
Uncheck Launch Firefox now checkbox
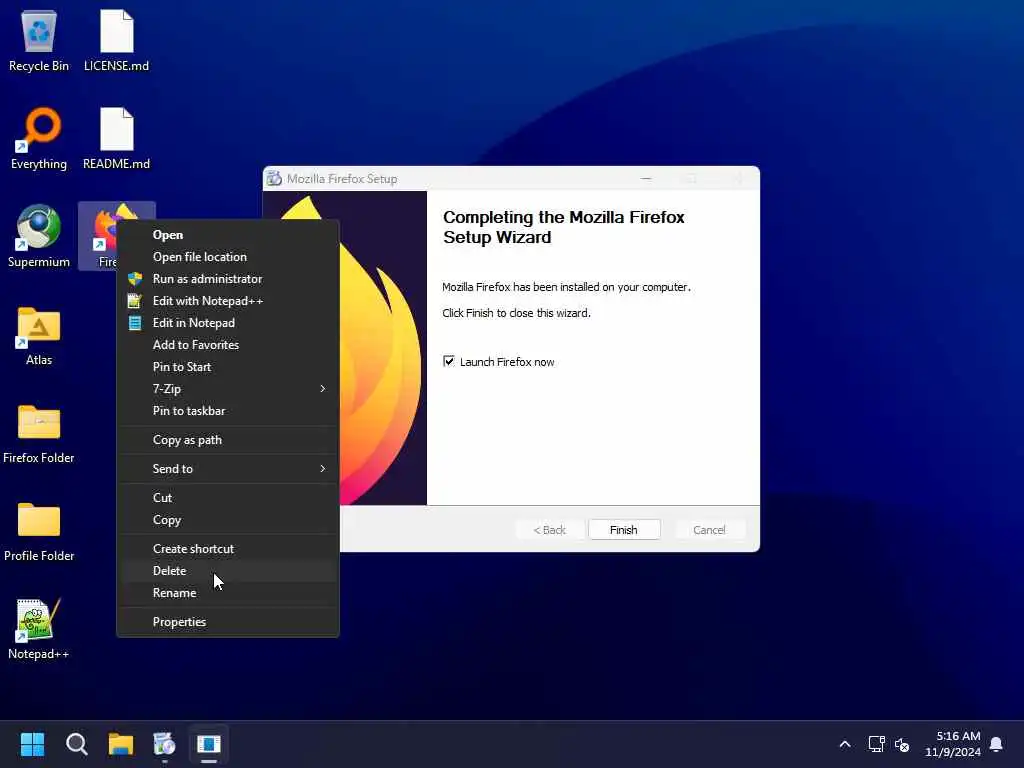tap(449, 361)
